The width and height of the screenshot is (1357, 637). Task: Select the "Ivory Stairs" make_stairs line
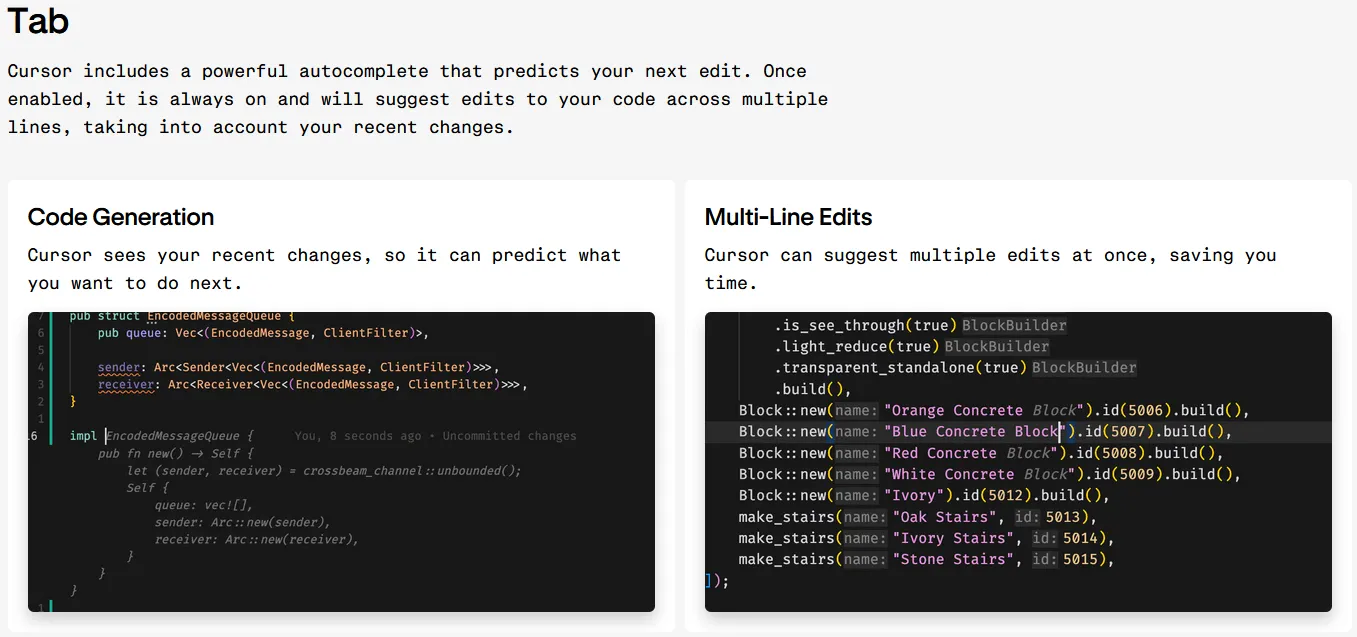[925, 538]
